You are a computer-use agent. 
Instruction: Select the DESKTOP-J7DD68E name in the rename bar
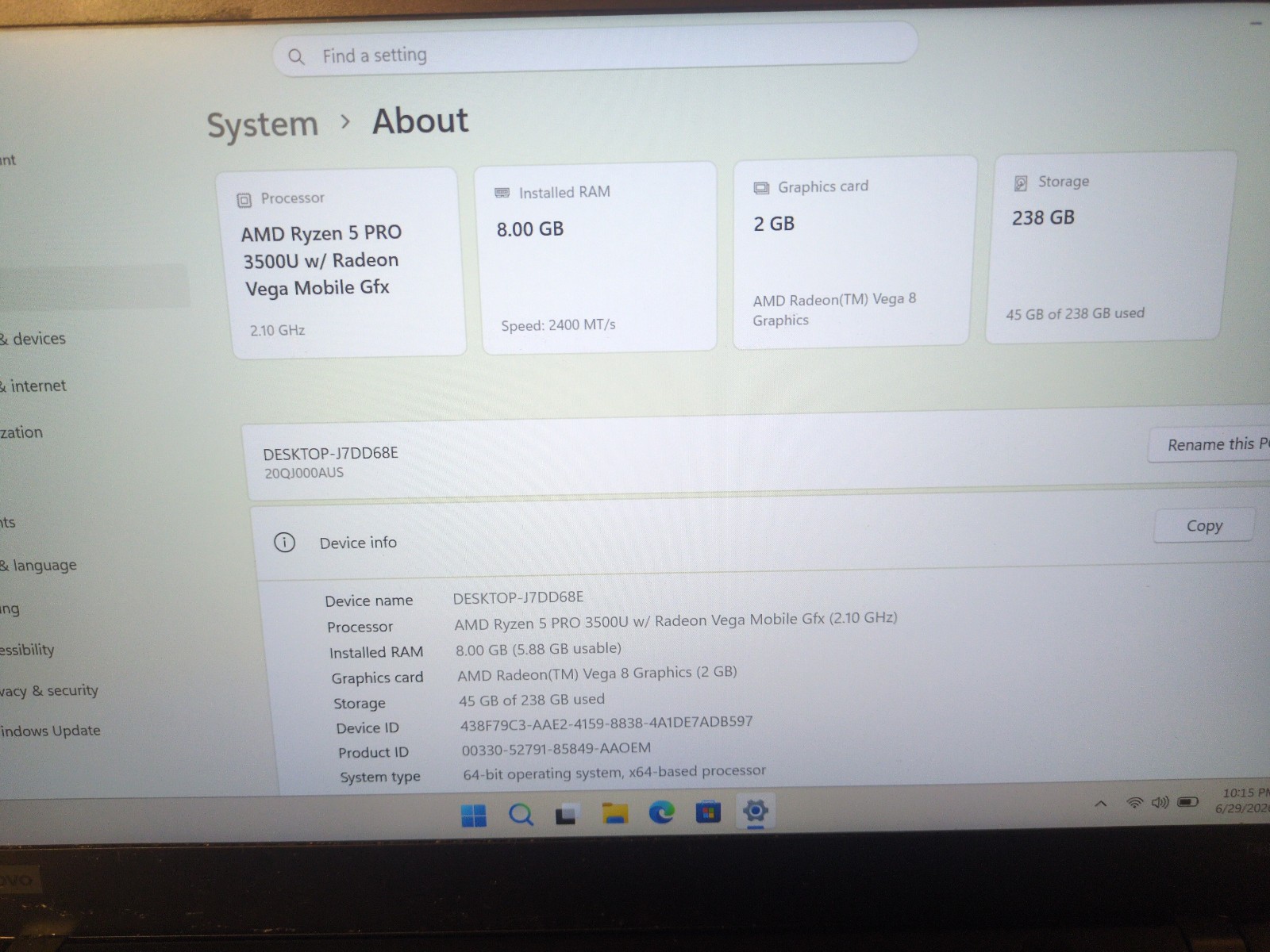point(331,453)
